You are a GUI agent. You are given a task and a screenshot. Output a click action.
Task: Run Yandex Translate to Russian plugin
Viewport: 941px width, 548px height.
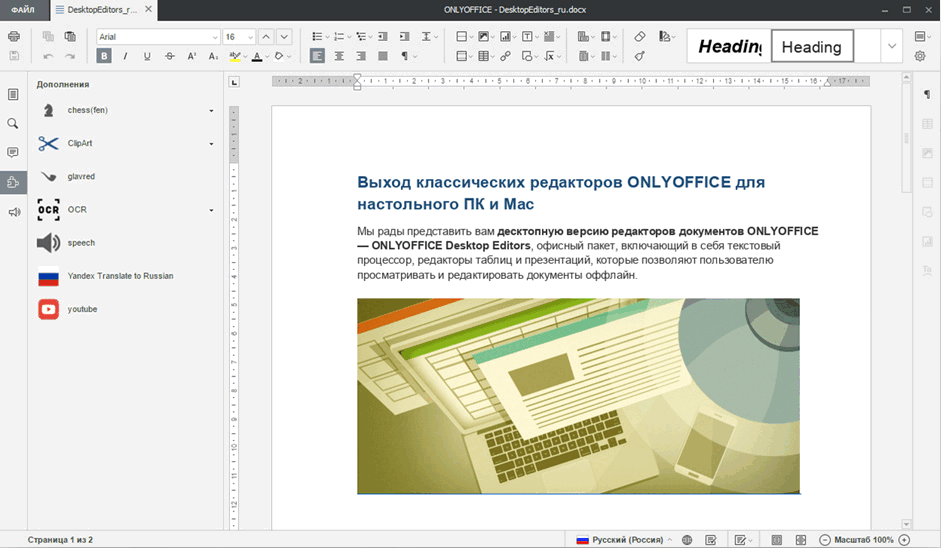pyautogui.click(x=120, y=276)
